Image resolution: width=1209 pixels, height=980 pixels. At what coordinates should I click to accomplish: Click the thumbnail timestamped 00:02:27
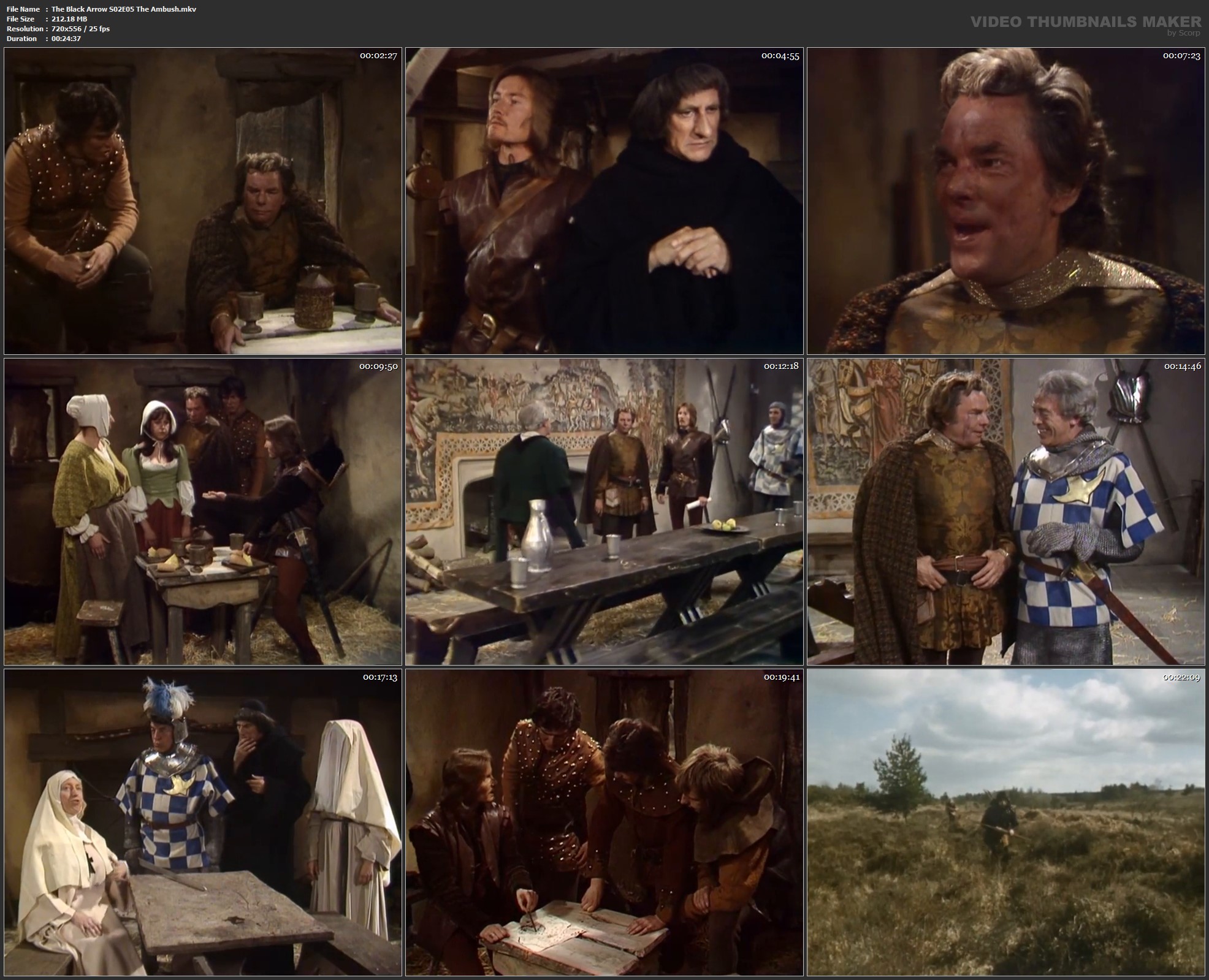pos(202,201)
